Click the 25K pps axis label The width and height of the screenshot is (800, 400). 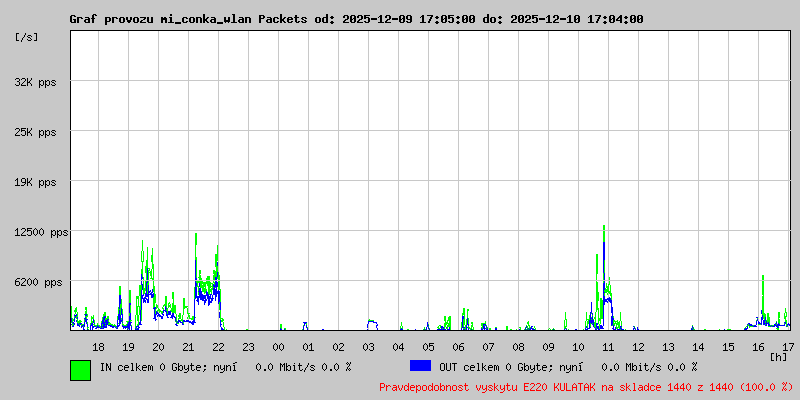point(35,132)
